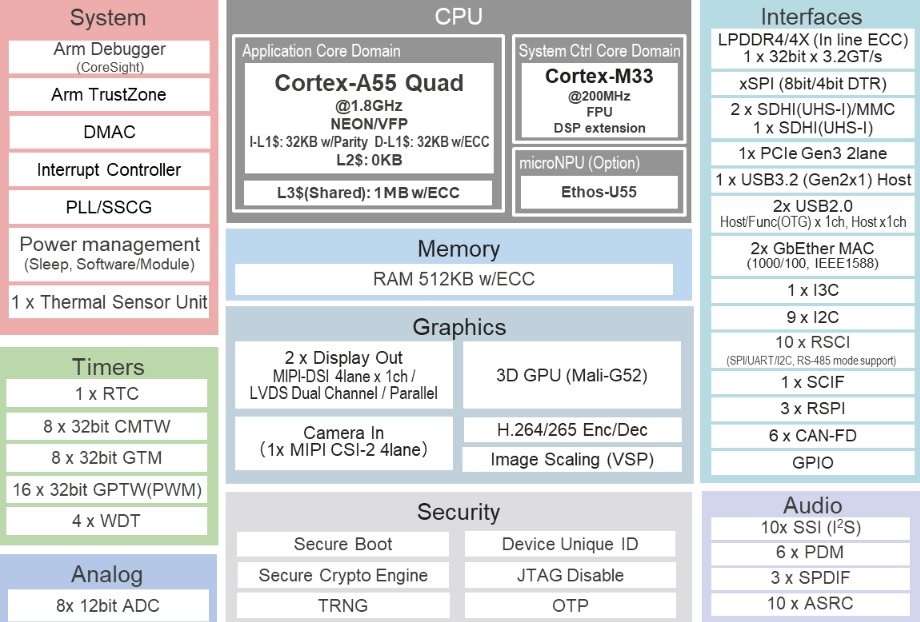Select the Power management block
The height and width of the screenshot is (622, 920).
(x=109, y=254)
